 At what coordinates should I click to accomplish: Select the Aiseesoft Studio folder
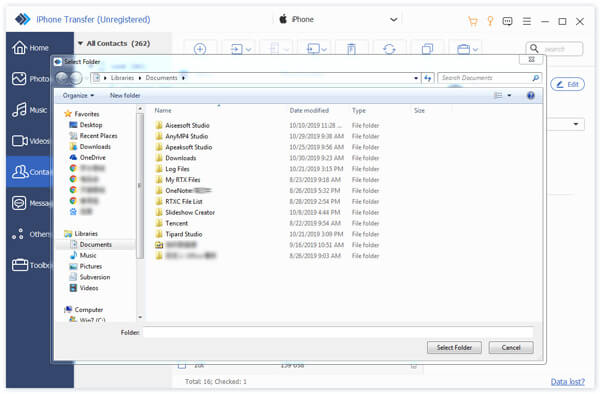click(187, 125)
